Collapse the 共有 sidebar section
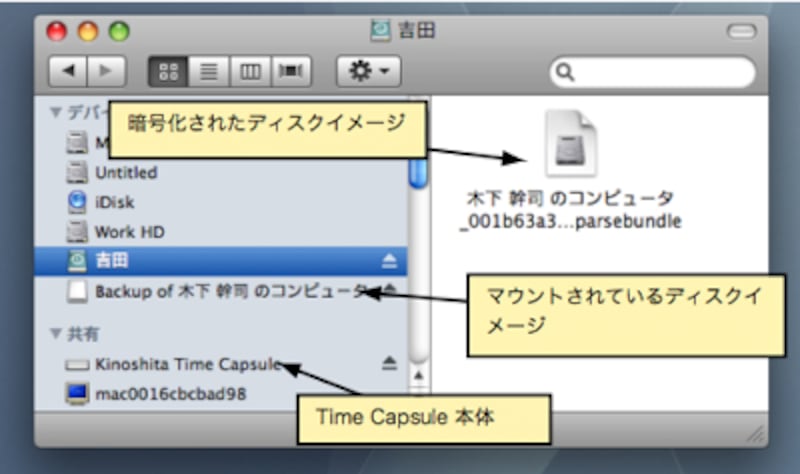This screenshot has height=474, width=800. coord(56,334)
